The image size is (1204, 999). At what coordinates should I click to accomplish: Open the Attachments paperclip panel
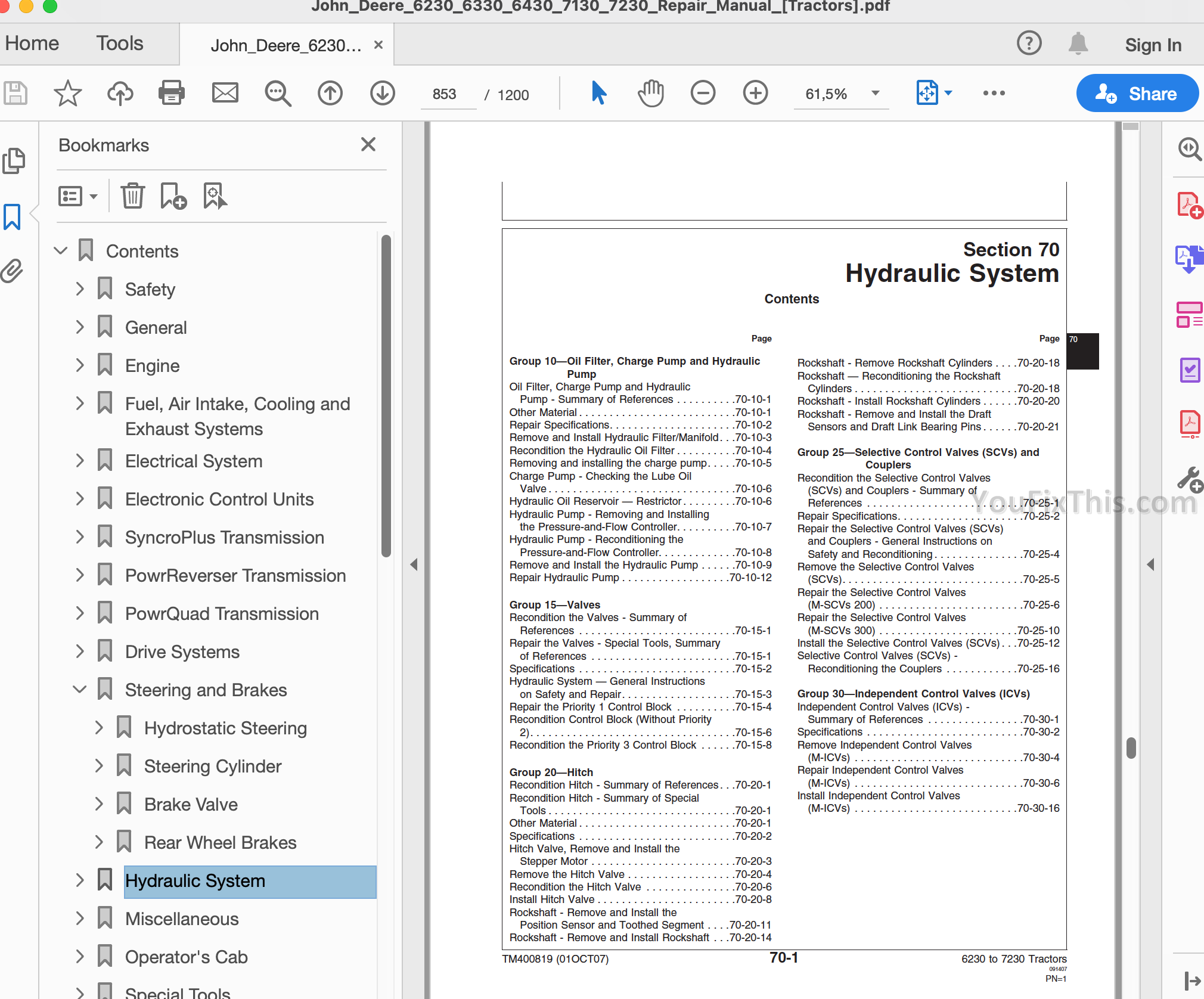(x=13, y=271)
